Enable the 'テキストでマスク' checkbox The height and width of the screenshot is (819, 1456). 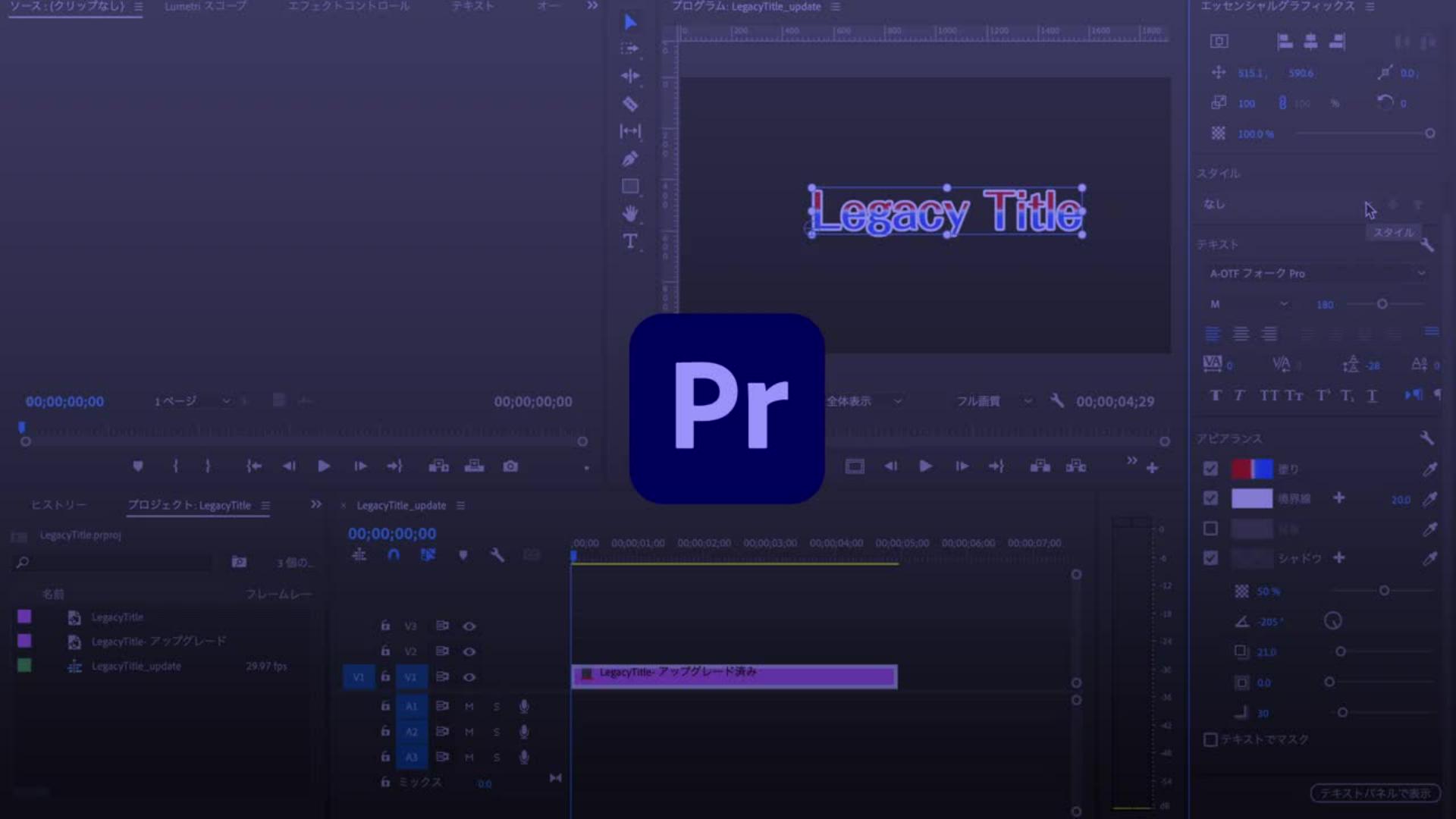click(1210, 739)
